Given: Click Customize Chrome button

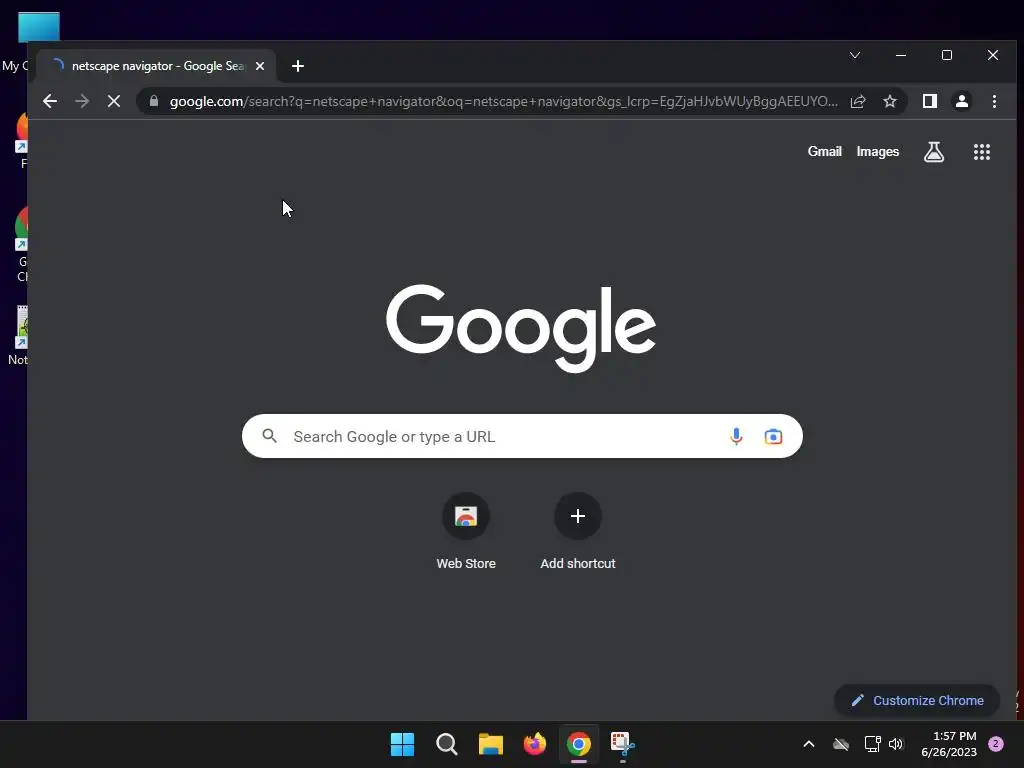Looking at the screenshot, I should pyautogui.click(x=917, y=700).
